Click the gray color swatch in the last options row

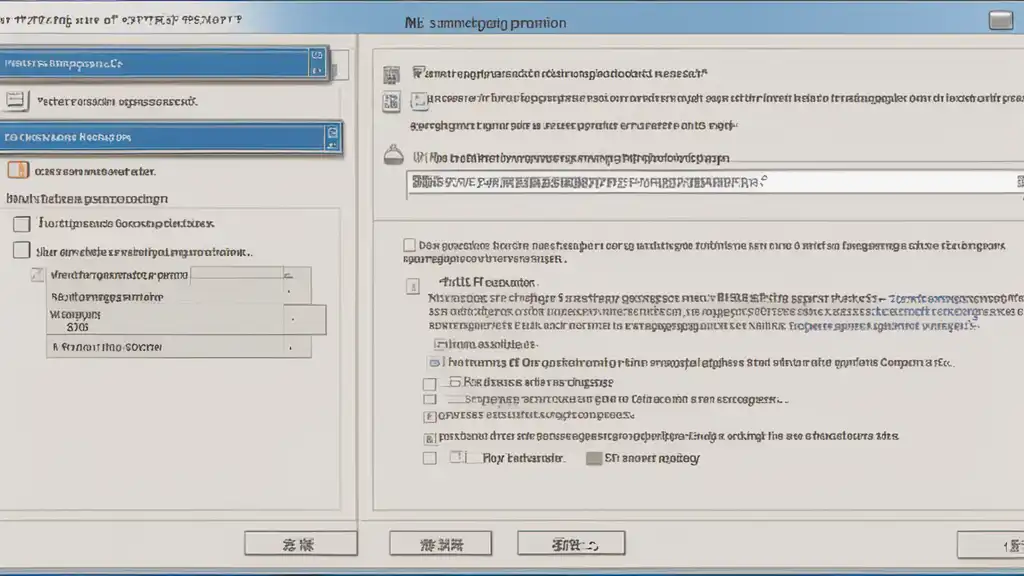[x=594, y=458]
